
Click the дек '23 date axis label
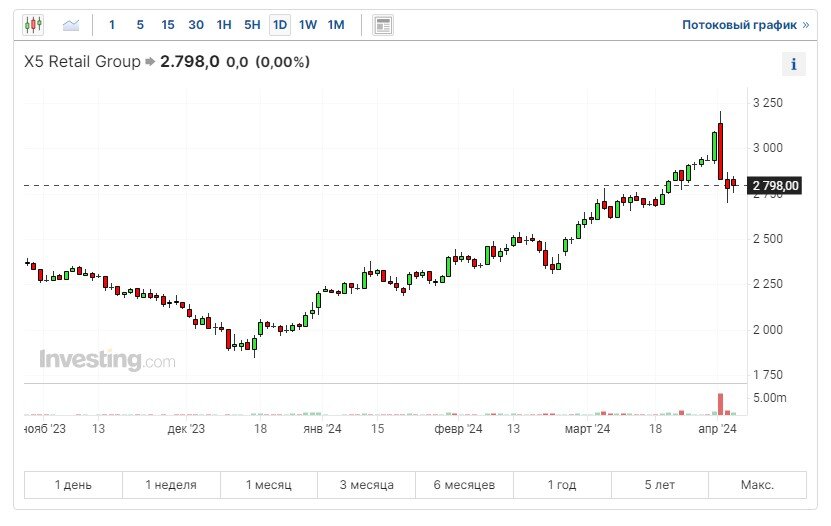(186, 429)
